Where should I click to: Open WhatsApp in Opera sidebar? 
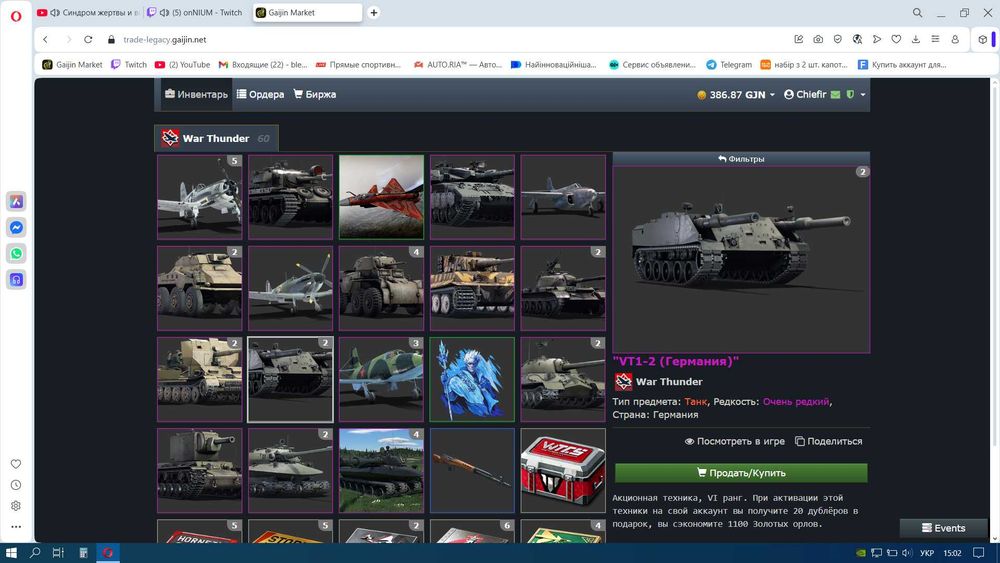17,254
